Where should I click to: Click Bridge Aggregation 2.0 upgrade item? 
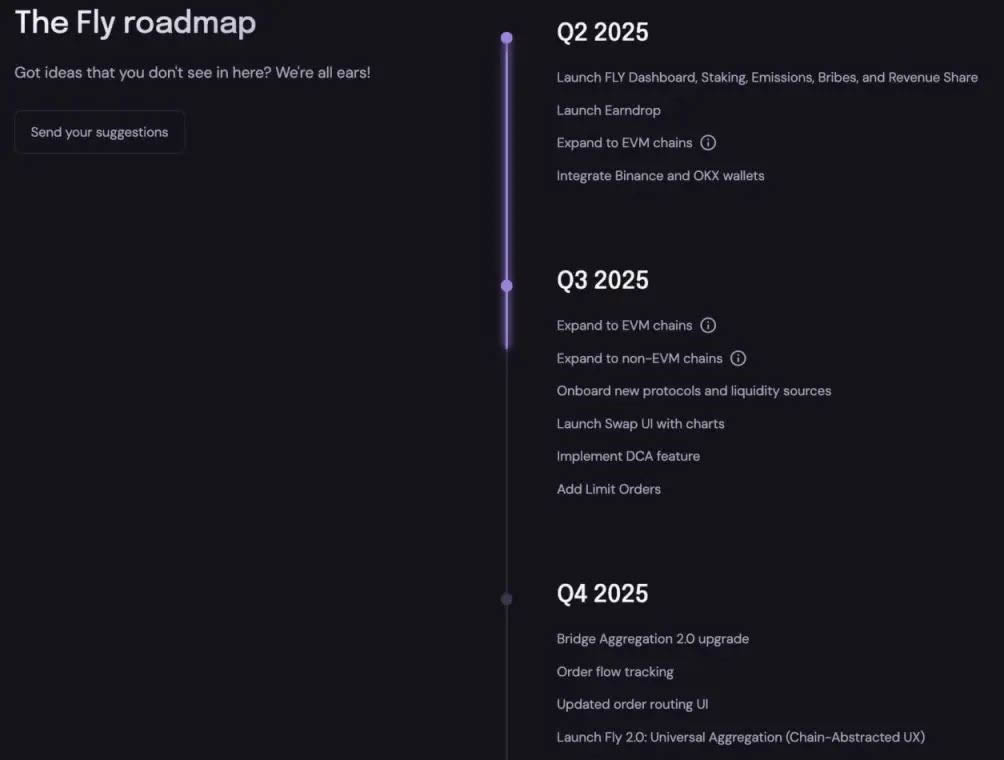pyautogui.click(x=652, y=639)
